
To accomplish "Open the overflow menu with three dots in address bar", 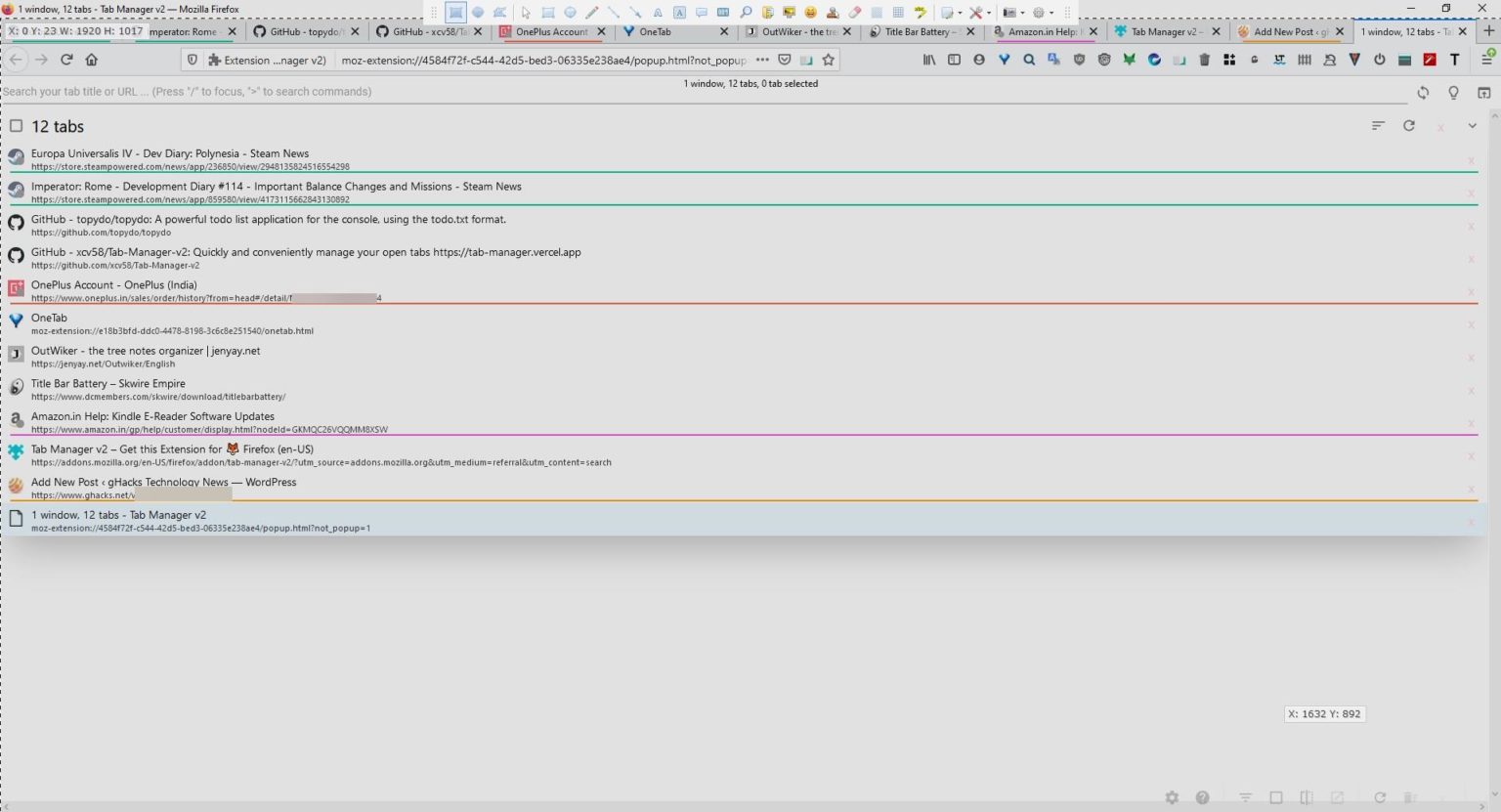I will 762,60.
